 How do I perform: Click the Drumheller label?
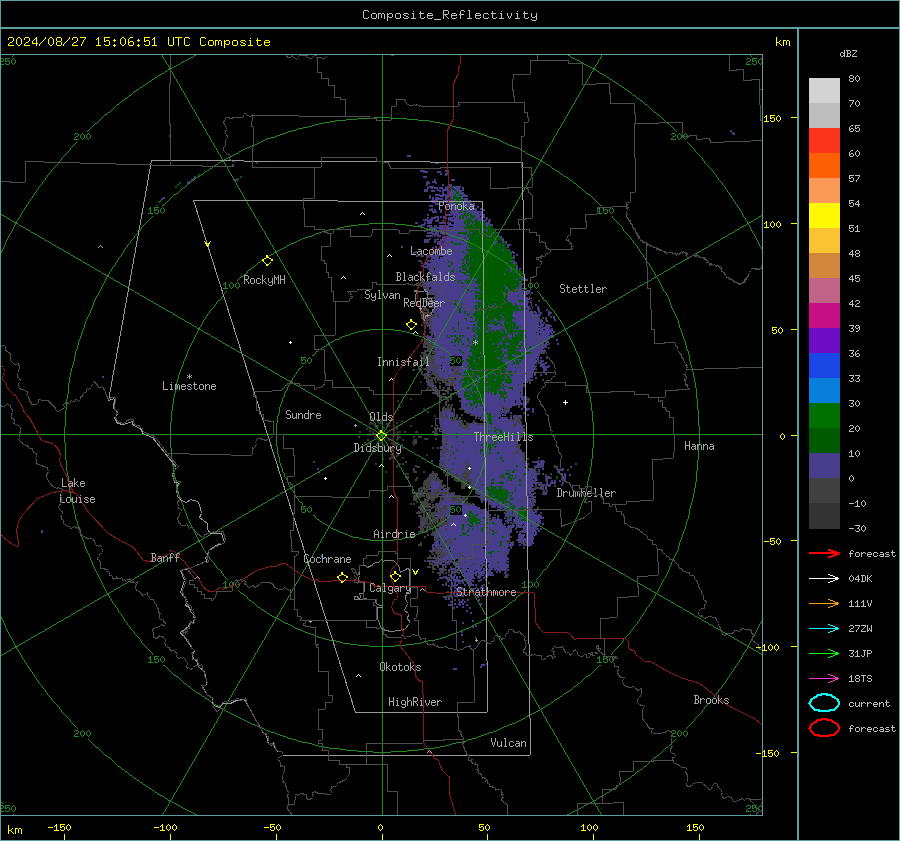[586, 493]
